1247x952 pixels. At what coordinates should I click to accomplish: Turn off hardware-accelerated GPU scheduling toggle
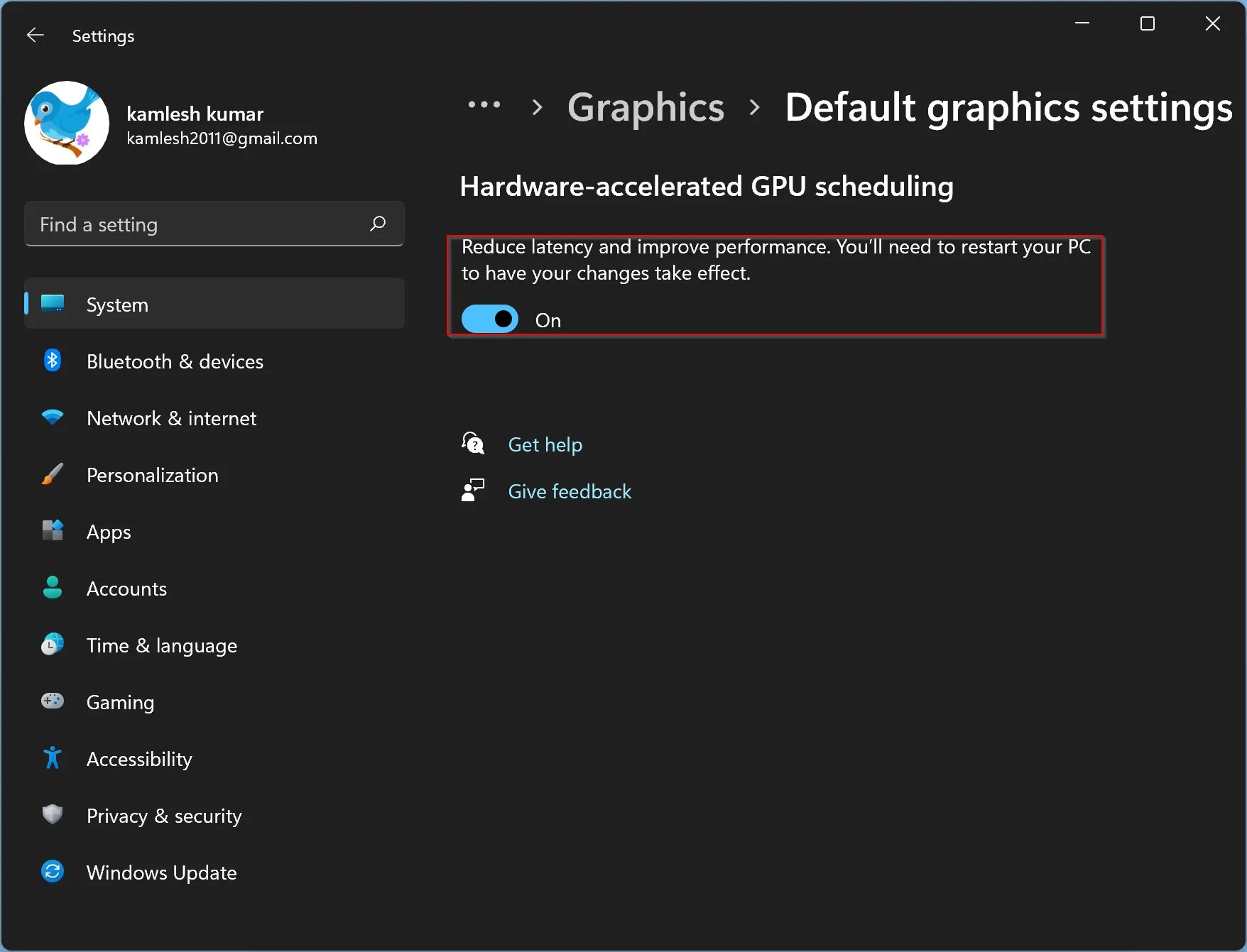[490, 319]
